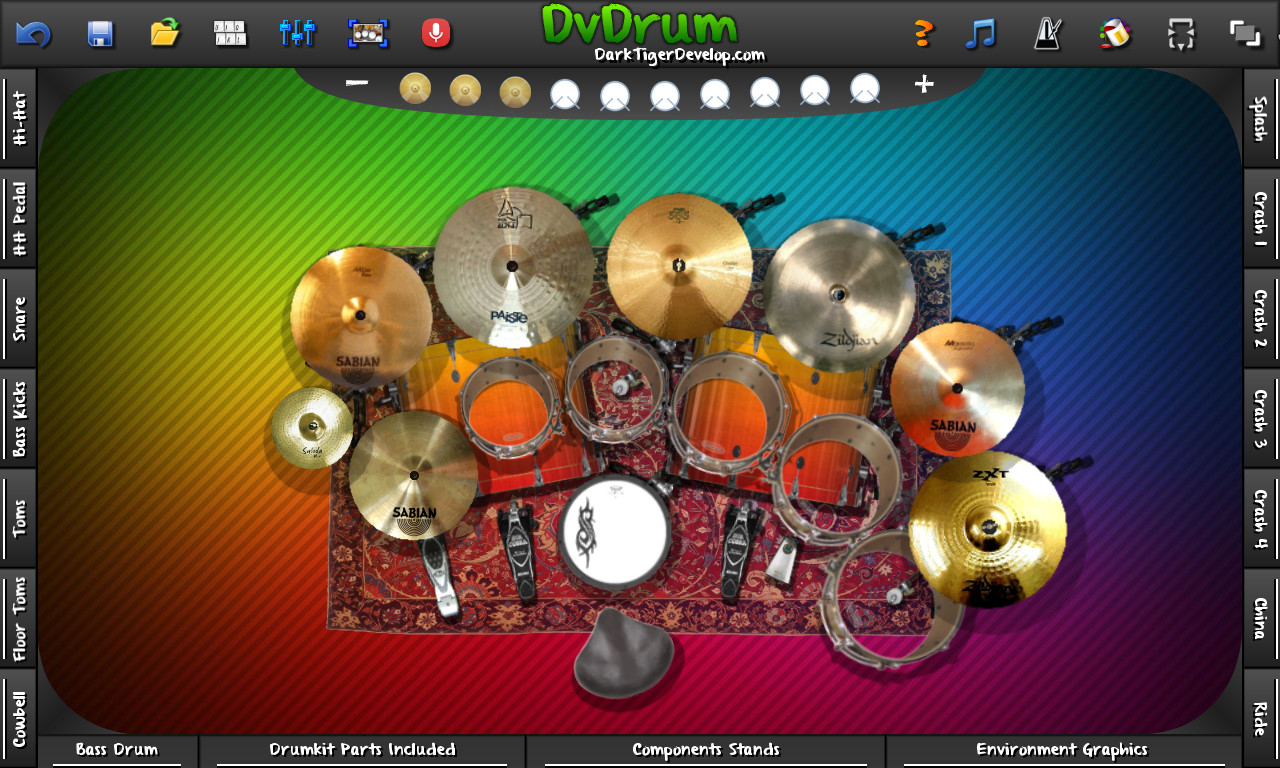Hit the Paiste cymbal
This screenshot has height=768, width=1280.
tap(512, 267)
